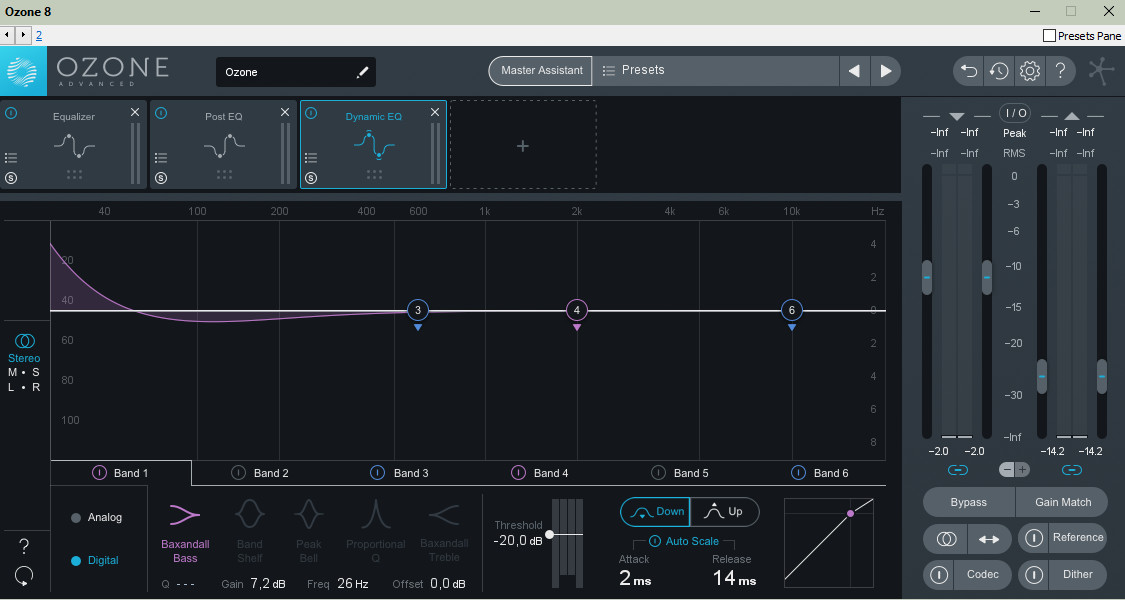
Task: Click the Release value 14 ms
Action: (x=734, y=578)
